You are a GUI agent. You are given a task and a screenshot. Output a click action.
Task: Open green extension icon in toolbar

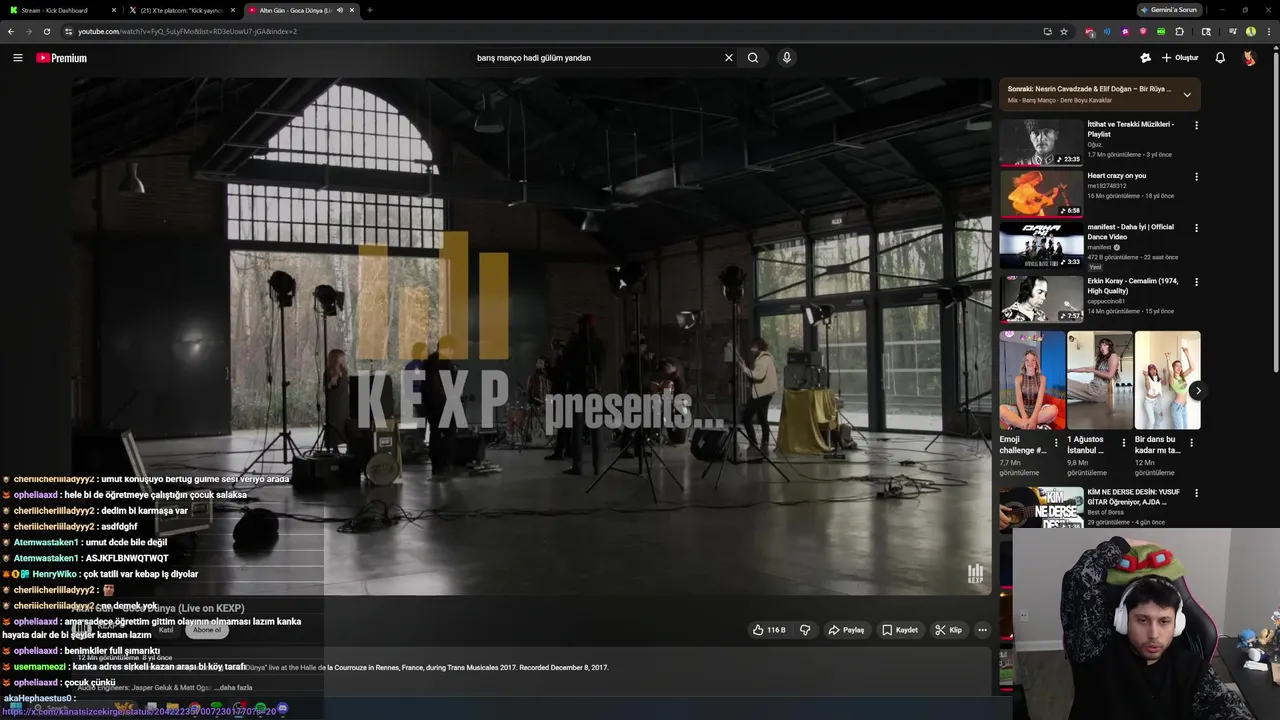[x=1161, y=31]
